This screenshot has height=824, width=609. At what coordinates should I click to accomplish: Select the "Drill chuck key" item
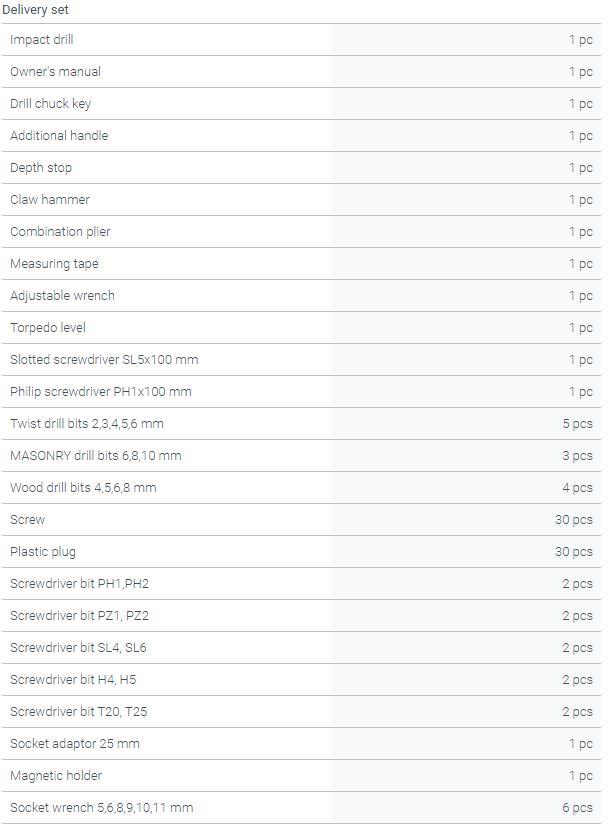[50, 104]
